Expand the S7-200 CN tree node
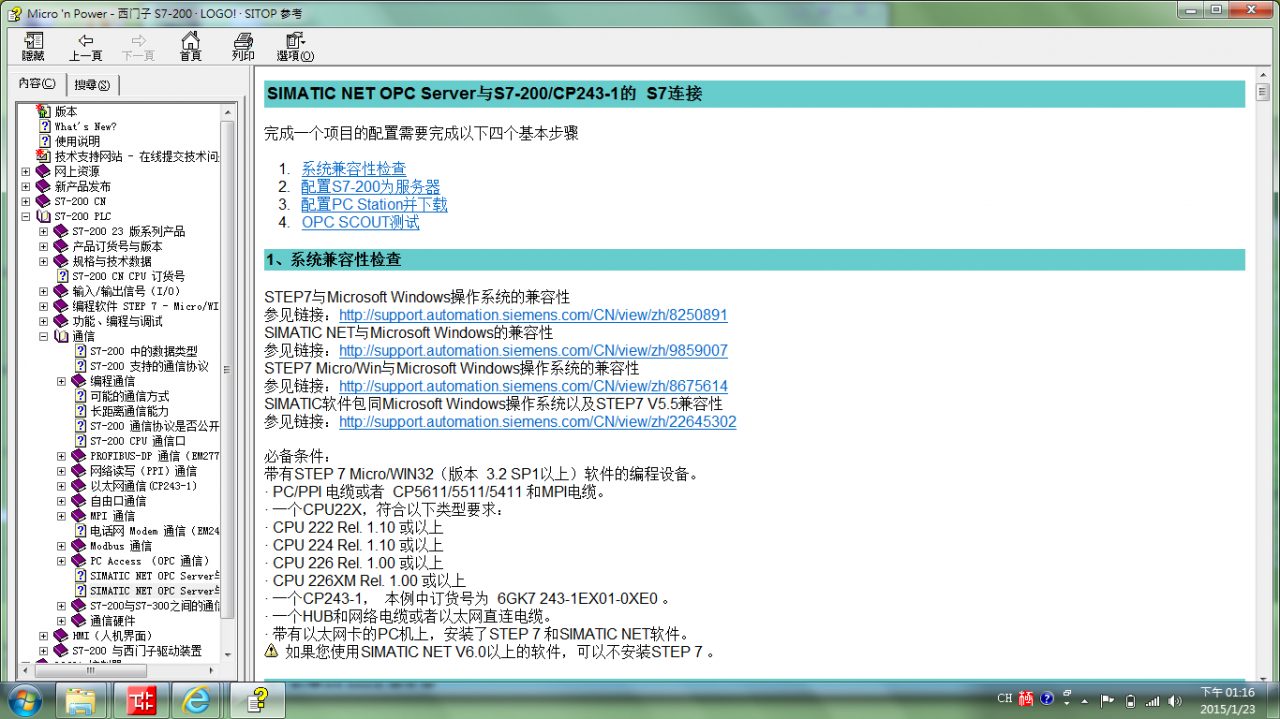Screen dimensions: 1280x719 (x=26, y=201)
